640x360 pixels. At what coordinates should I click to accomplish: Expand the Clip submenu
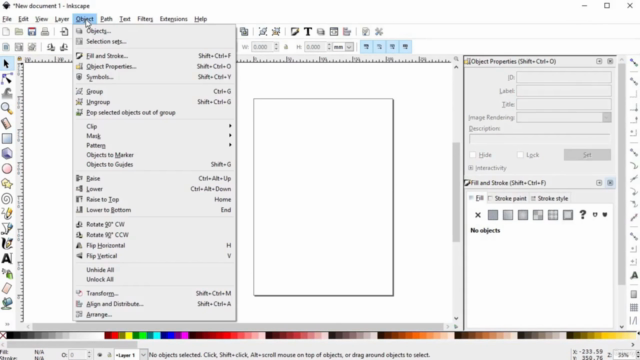[154, 126]
